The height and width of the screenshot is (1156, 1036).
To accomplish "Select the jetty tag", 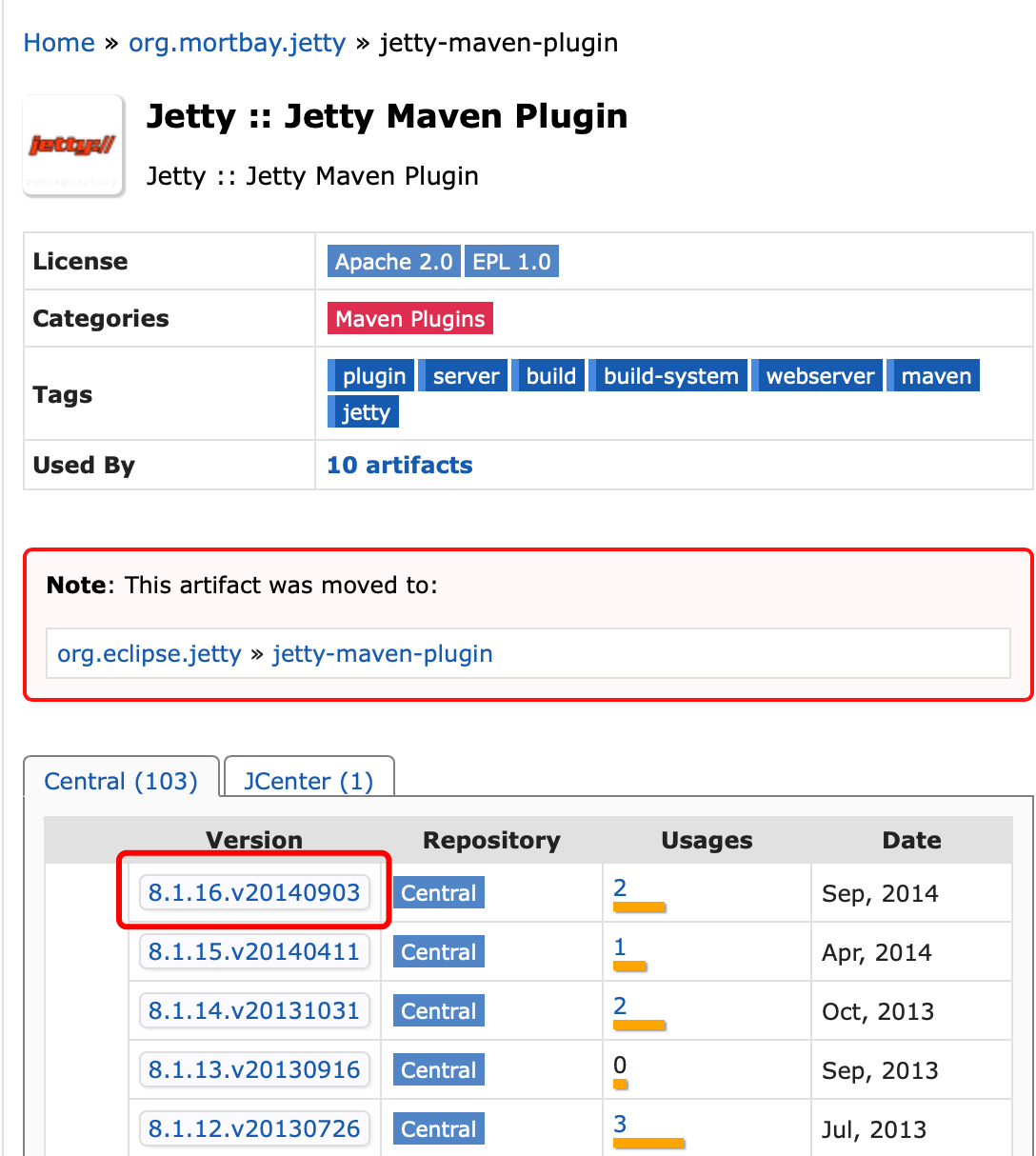I will [x=364, y=412].
